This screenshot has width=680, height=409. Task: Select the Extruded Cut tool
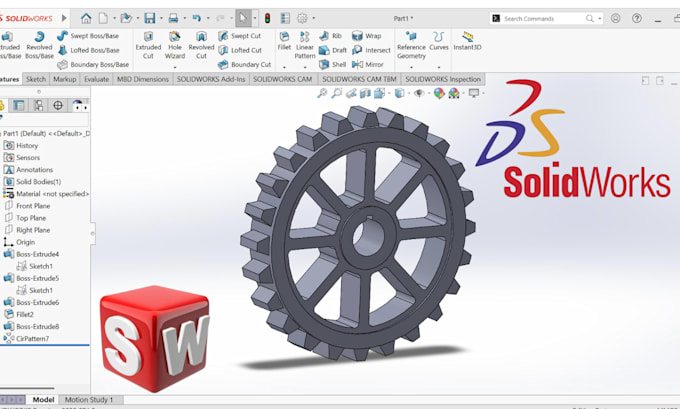point(148,45)
